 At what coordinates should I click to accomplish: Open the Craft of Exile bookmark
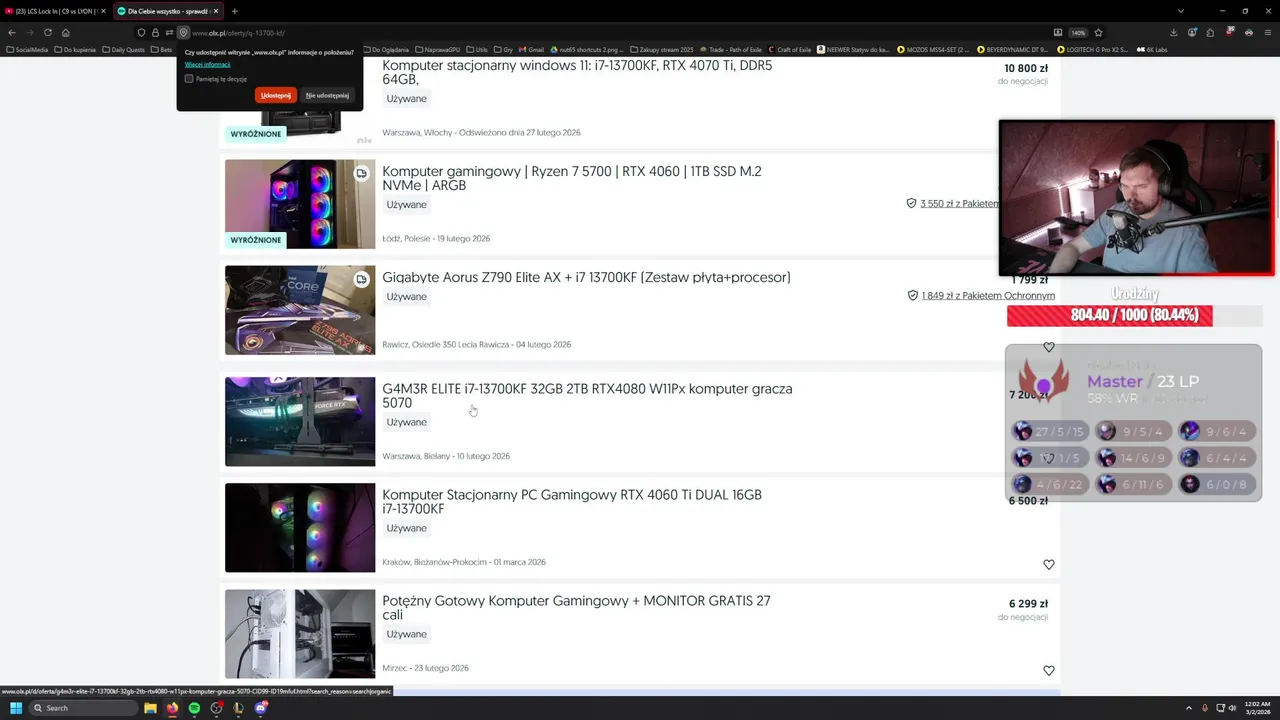pos(790,49)
